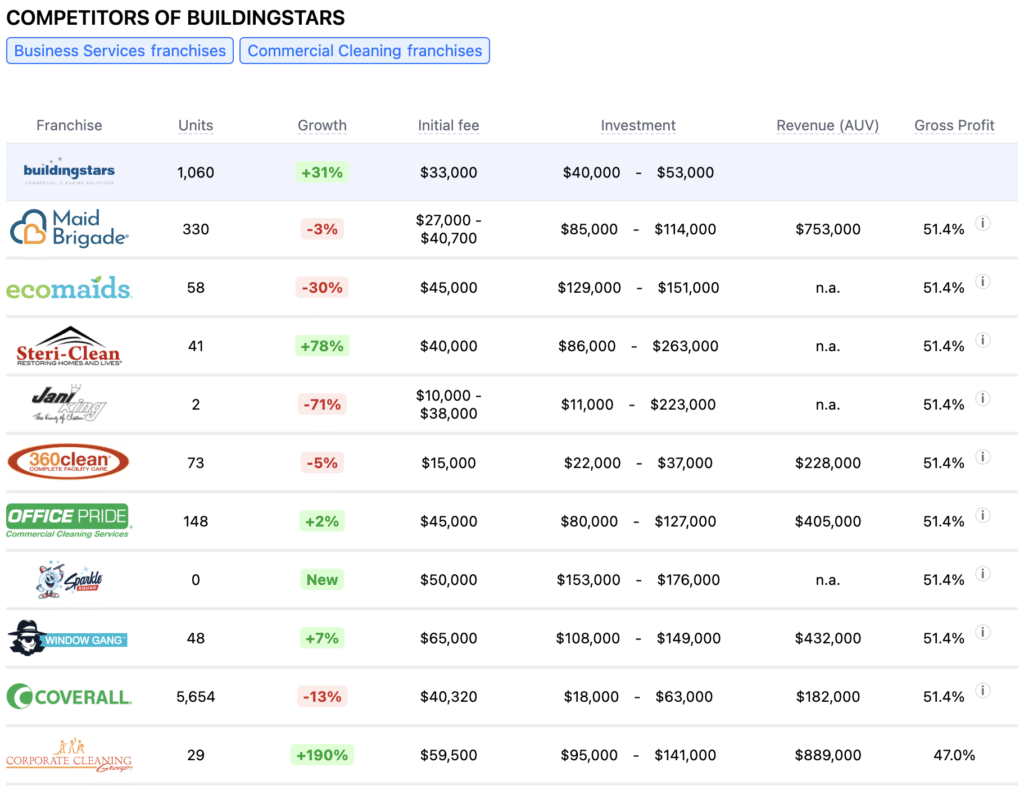Click the $228,000 revenue value
The image size is (1024, 799).
[x=827, y=463]
